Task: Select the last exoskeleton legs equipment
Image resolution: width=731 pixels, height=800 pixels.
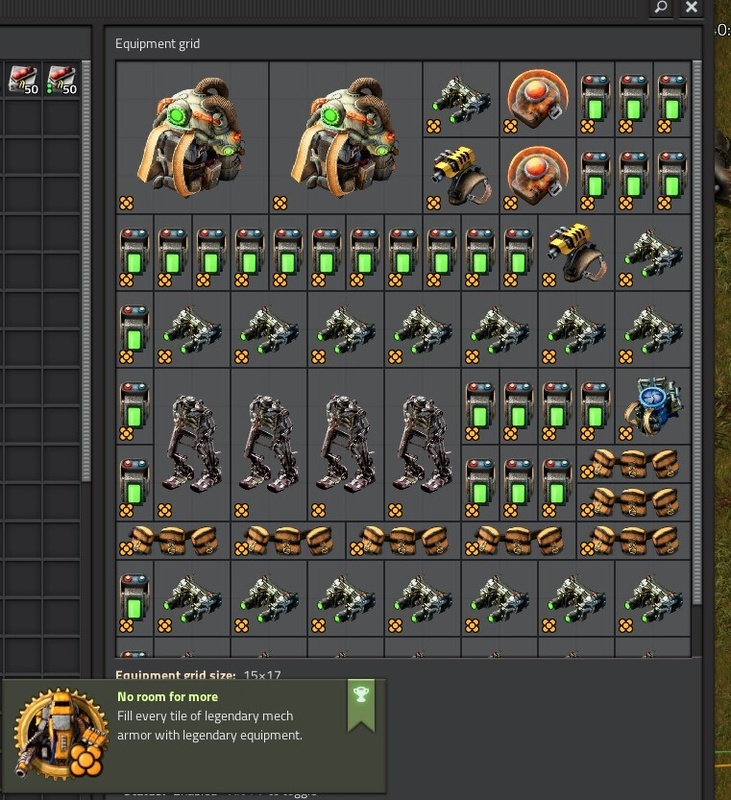Action: 422,445
